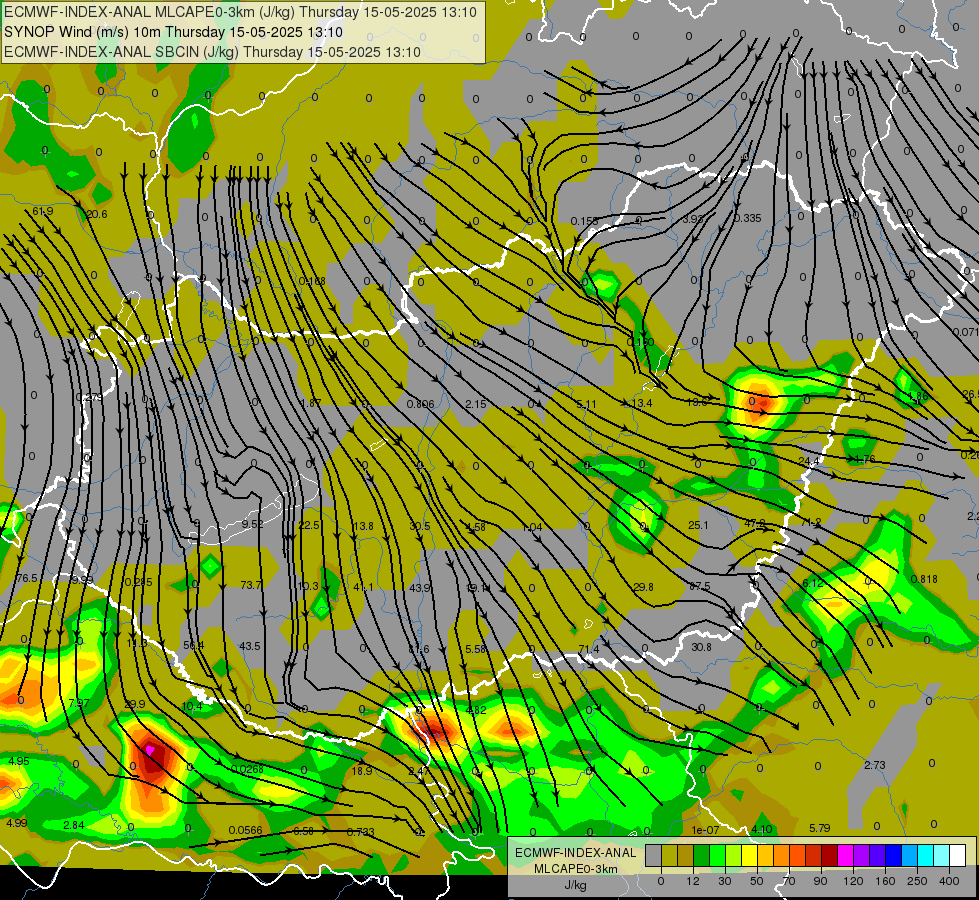This screenshot has height=900, width=979.
Task: Click the legend scale label 70
Action: coord(789,881)
